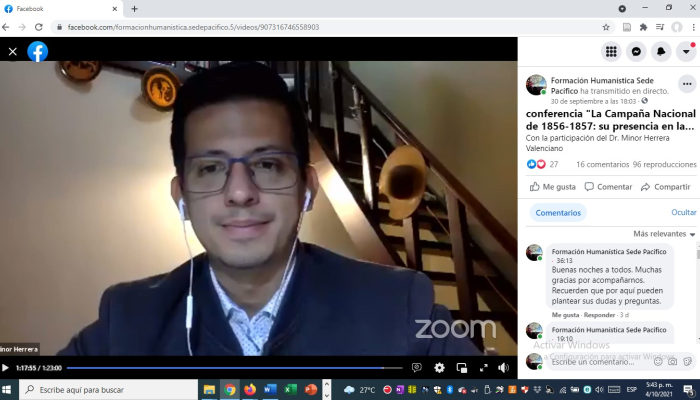700x400 pixels.
Task: Open video settings gear icon
Action: coord(439,368)
